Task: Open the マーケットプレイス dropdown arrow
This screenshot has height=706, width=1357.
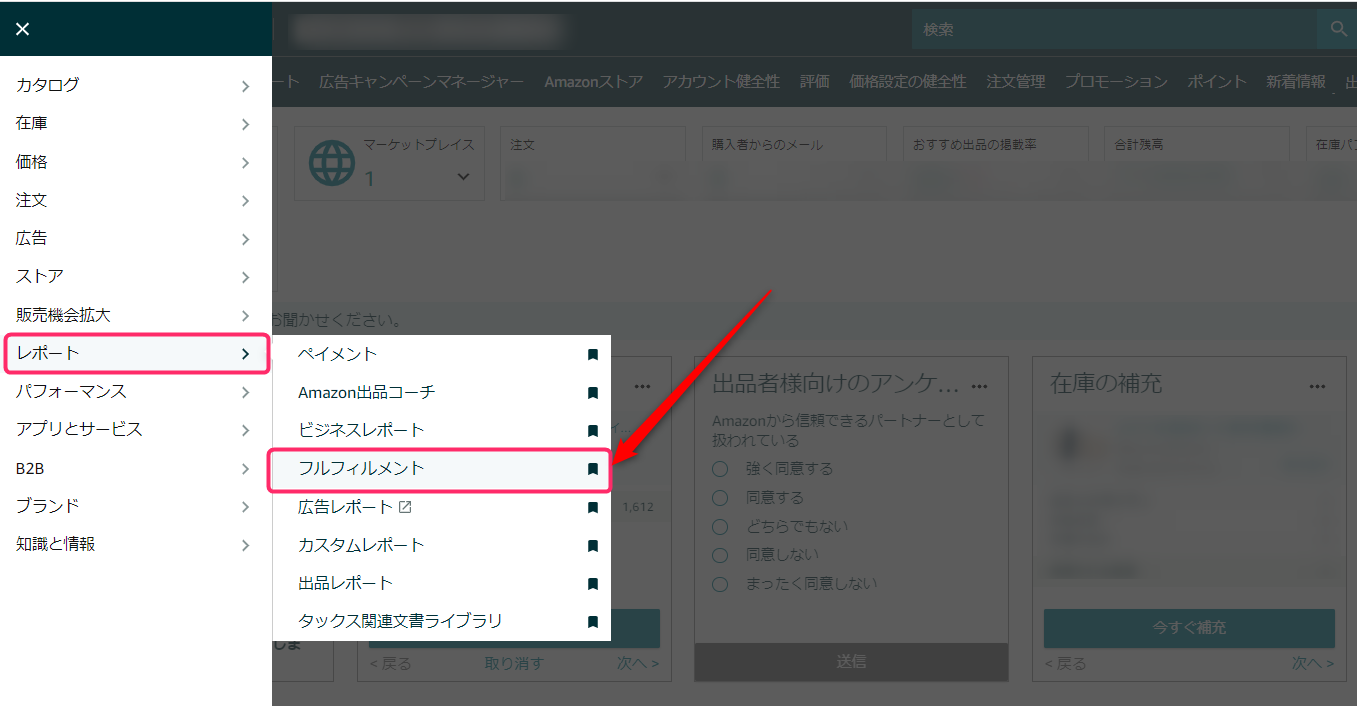Action: [x=463, y=177]
